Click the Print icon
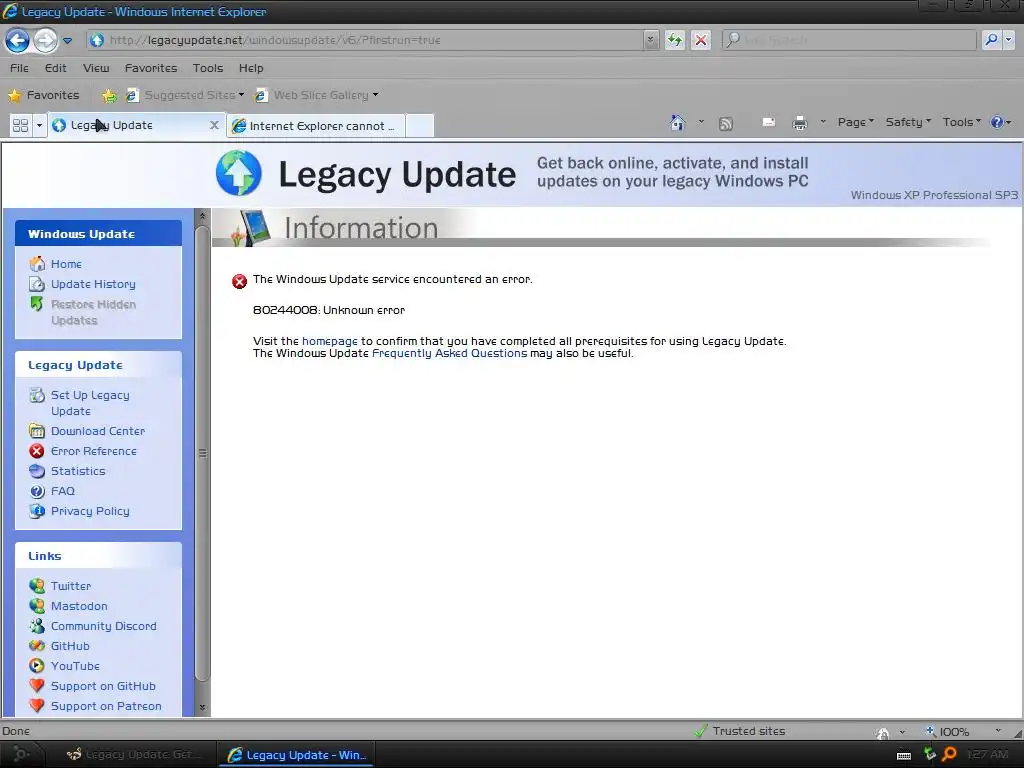The width and height of the screenshot is (1024, 768). pos(799,123)
